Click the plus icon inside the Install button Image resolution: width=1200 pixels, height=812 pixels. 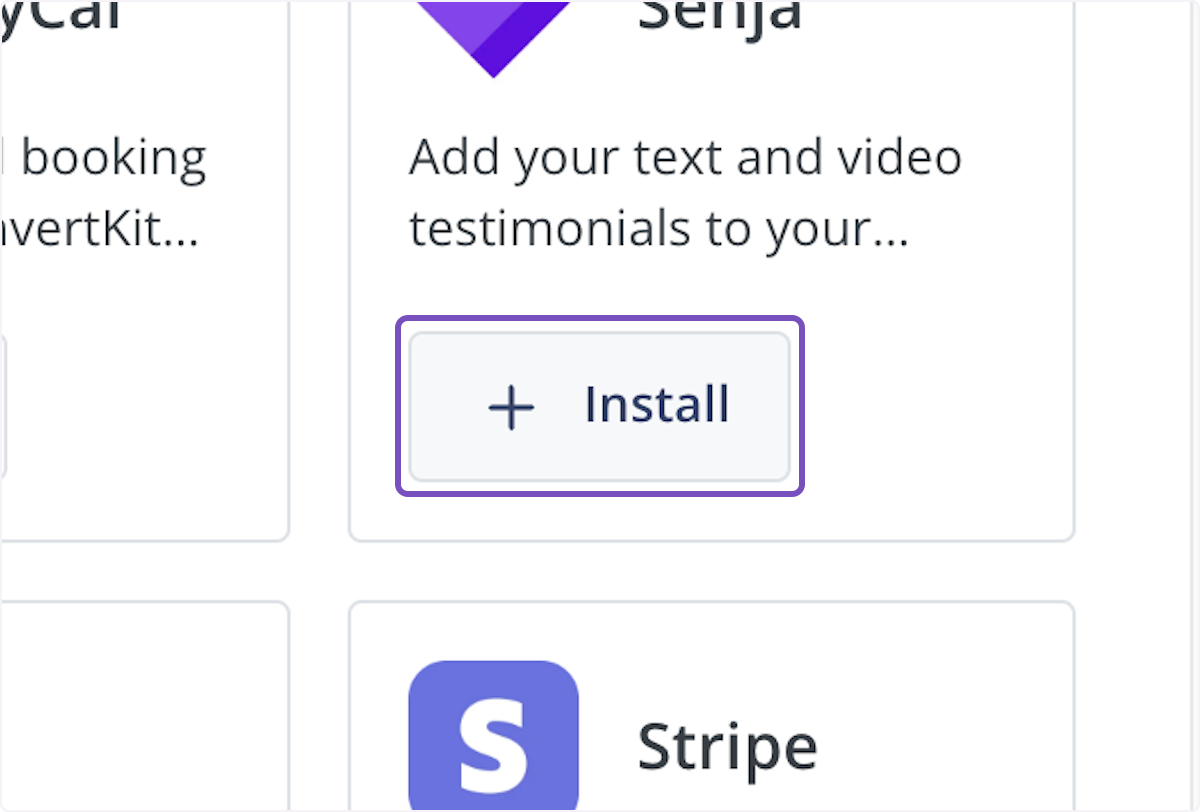click(x=511, y=406)
